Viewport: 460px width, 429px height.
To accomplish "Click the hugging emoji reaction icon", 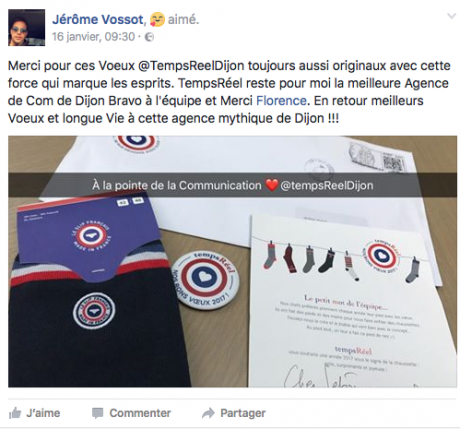I will tap(157, 20).
